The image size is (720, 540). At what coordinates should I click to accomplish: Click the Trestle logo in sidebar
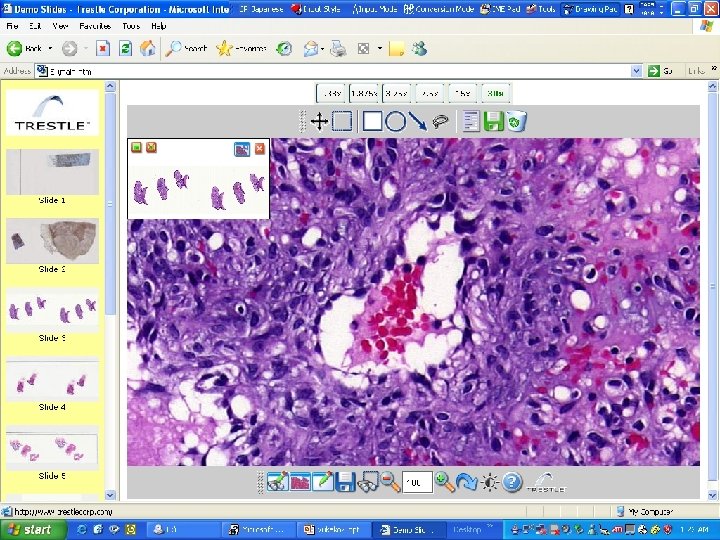[52, 113]
